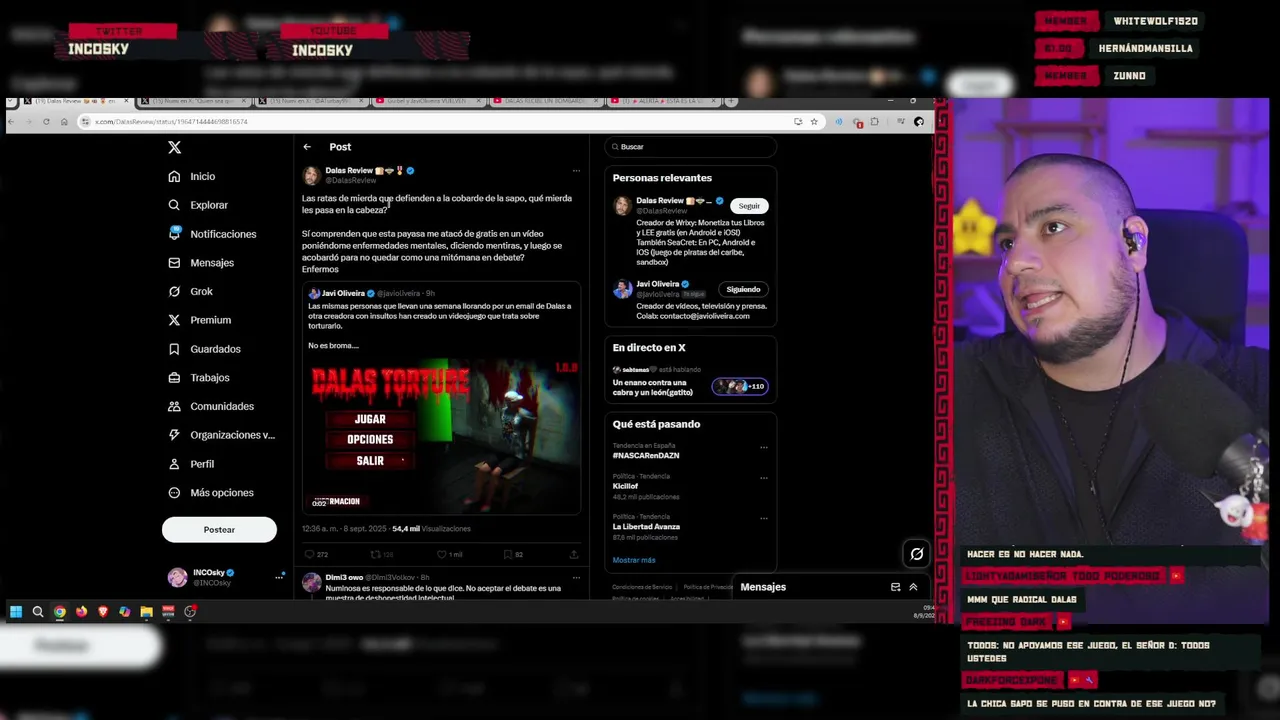Click the Perfil person icon
This screenshot has height=720, width=1280.
point(174,464)
